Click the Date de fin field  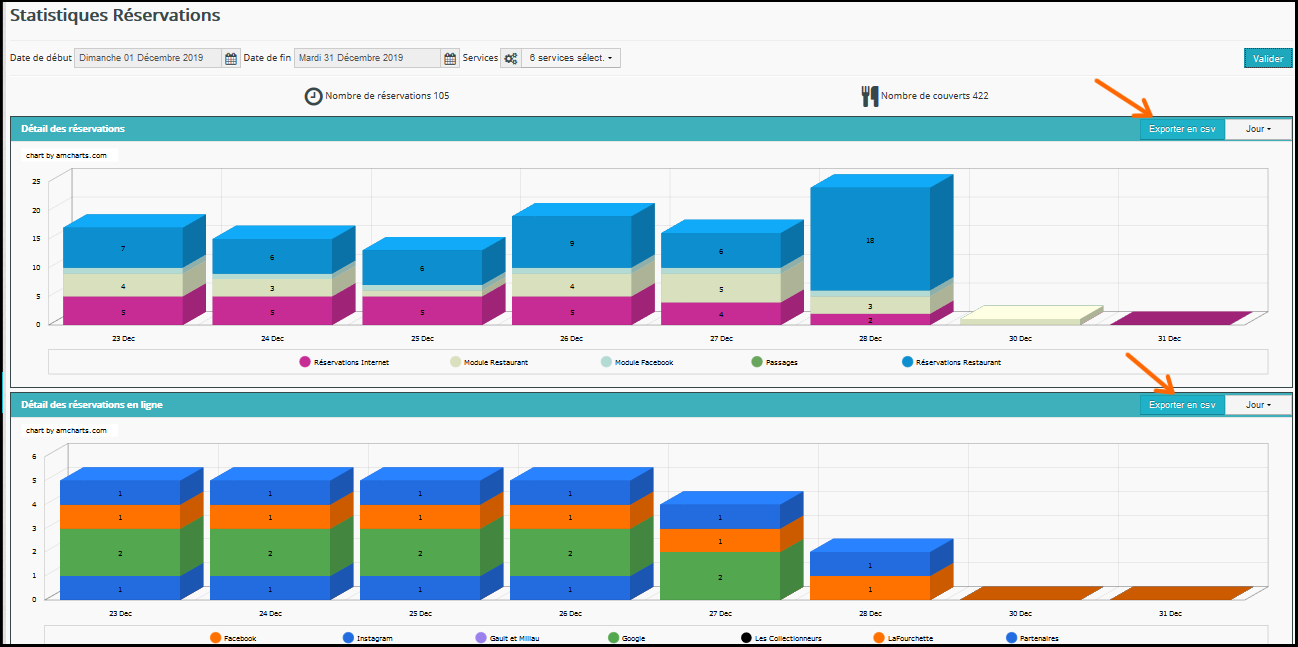[368, 58]
